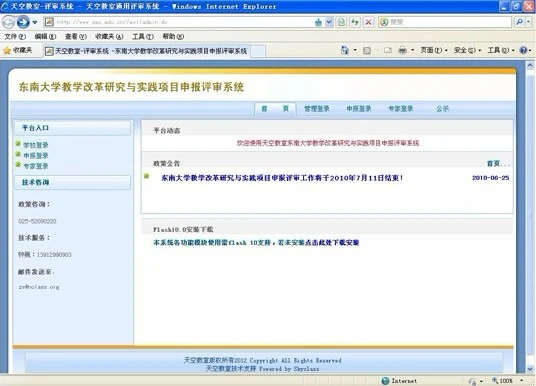Click green bullet icon beside 学校登录
The image size is (536, 386).
click(x=18, y=144)
